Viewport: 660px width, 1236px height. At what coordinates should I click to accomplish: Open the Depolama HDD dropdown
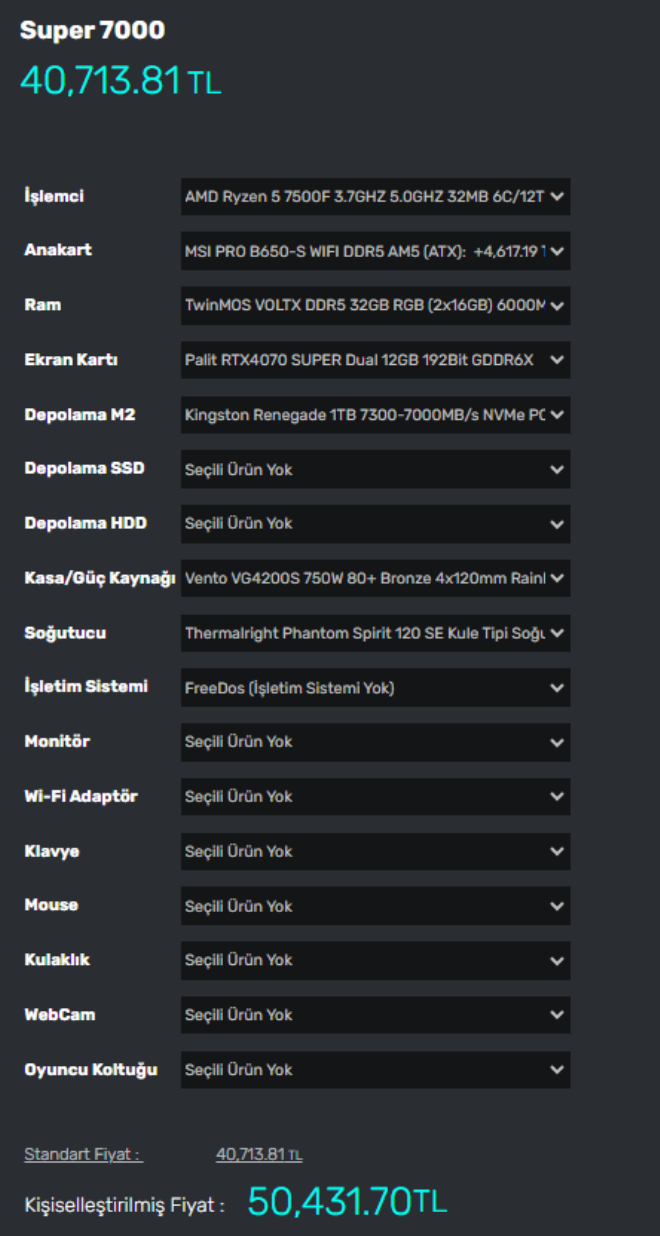[x=375, y=524]
